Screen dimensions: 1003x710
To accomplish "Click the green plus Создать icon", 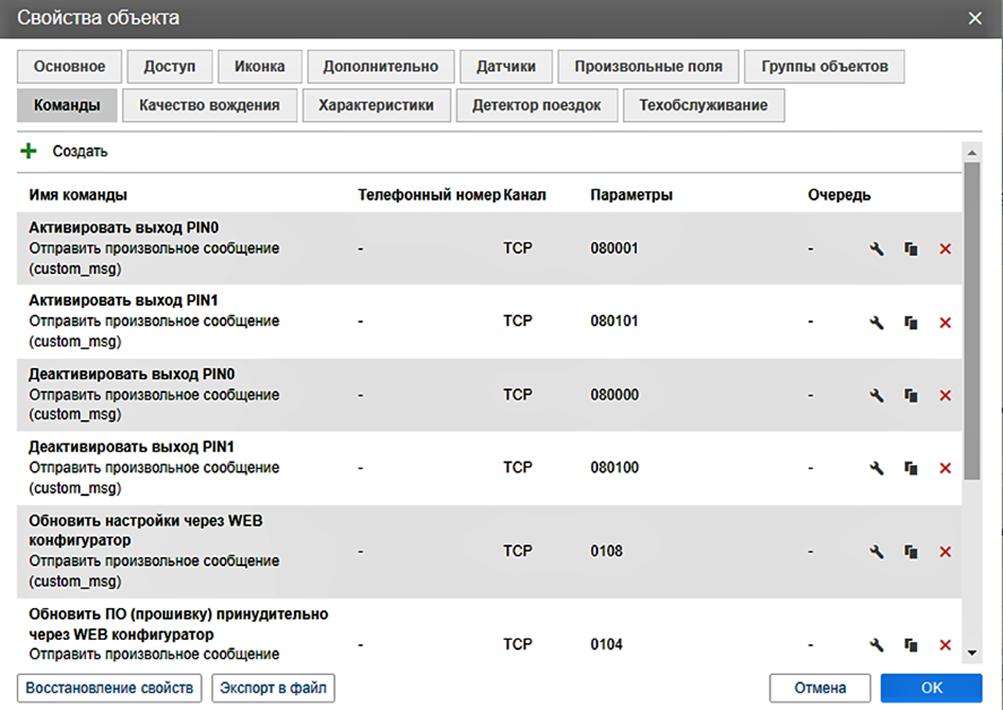I will click(29, 152).
